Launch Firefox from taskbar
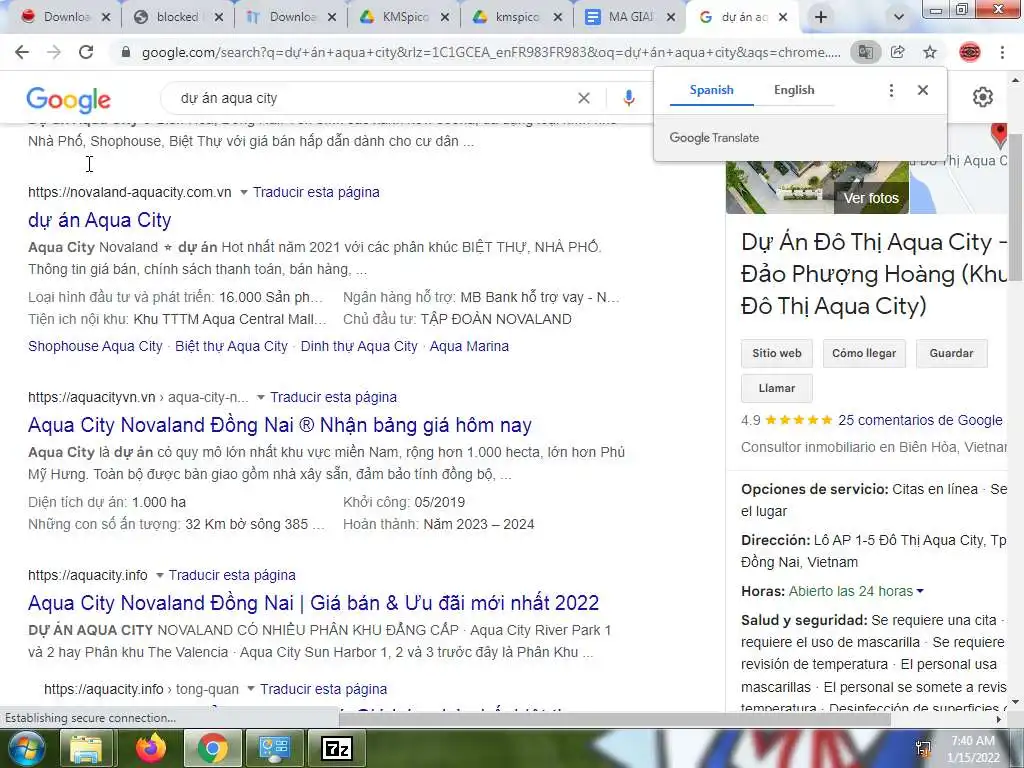The width and height of the screenshot is (1024, 768). [x=150, y=748]
